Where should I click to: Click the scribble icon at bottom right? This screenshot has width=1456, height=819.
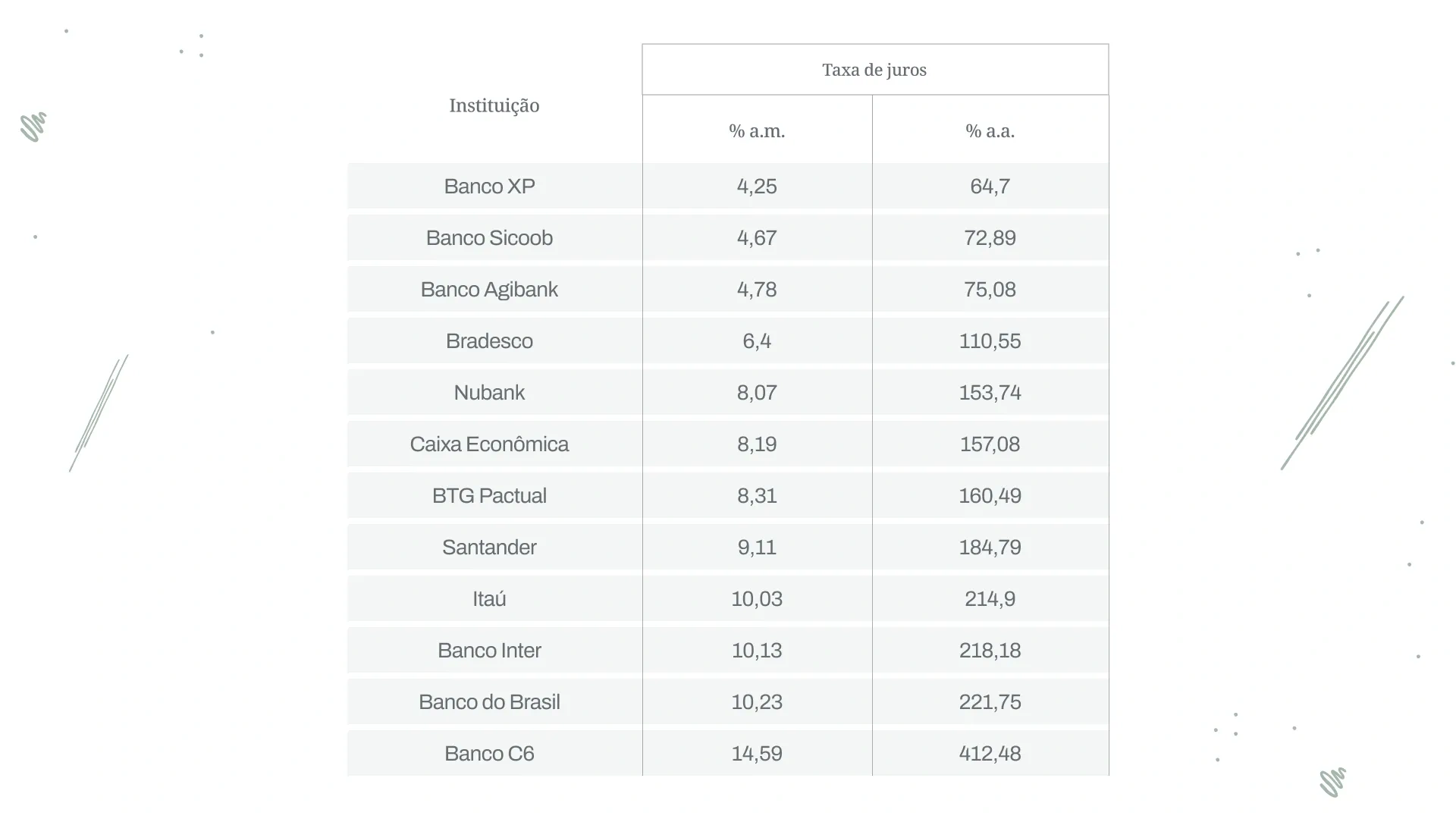tap(1332, 782)
